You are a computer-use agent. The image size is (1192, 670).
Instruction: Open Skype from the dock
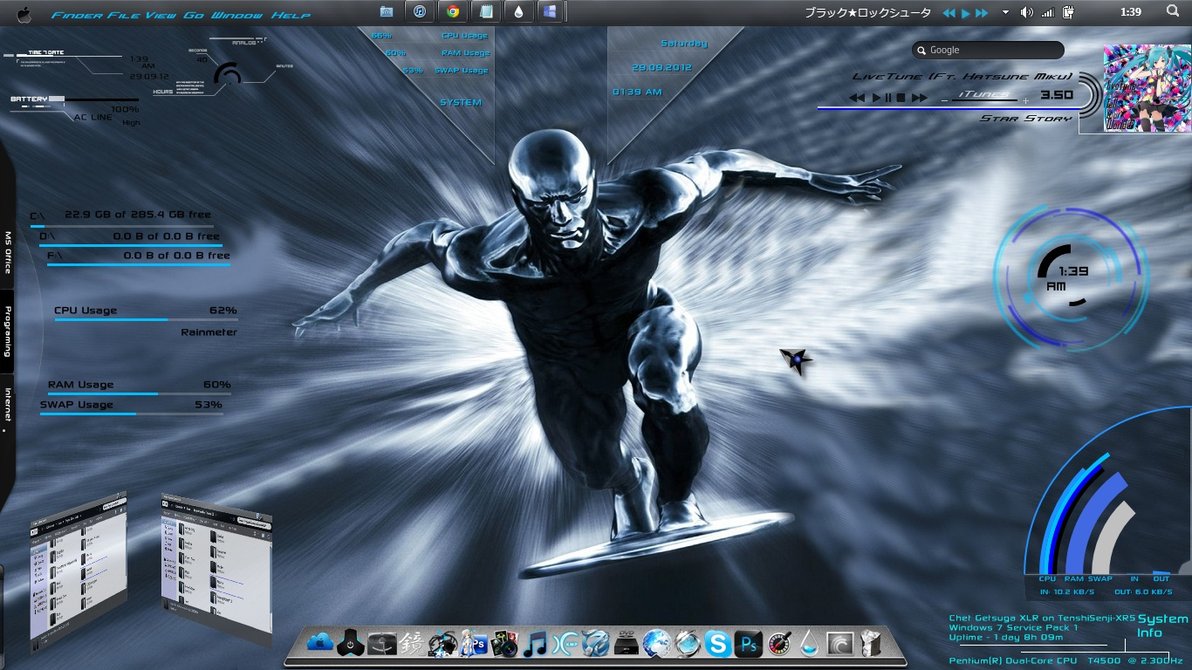pos(717,644)
